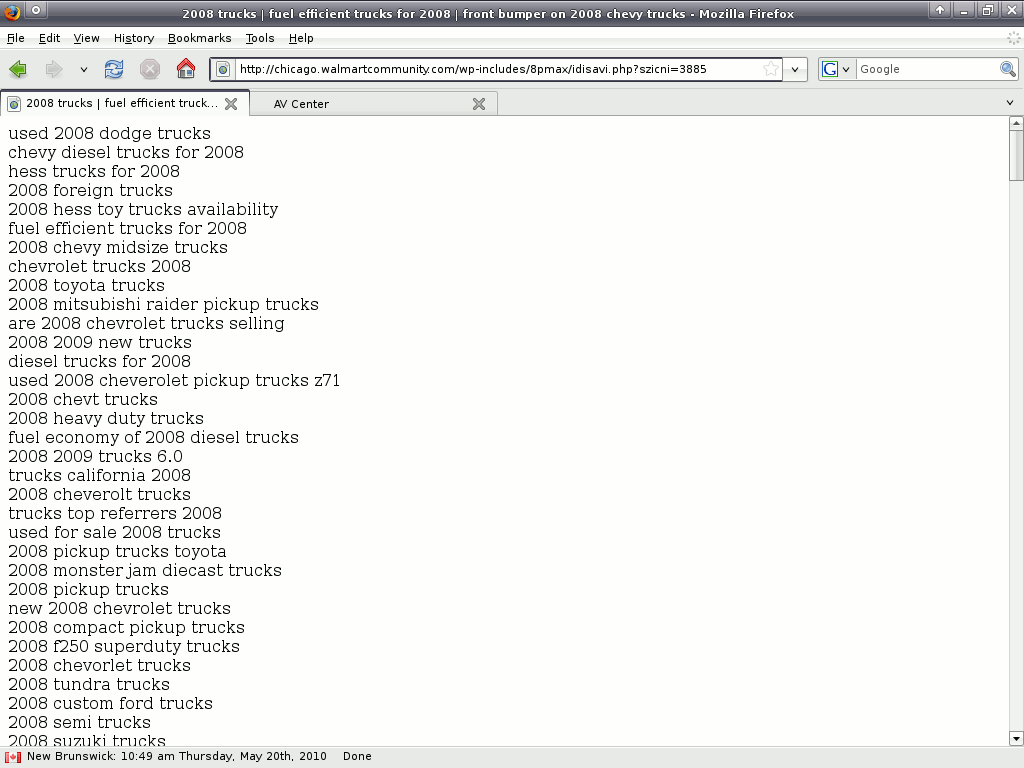Click text '2008 hess toy trucks availability'
Image resolution: width=1024 pixels, height=768 pixels.
[143, 209]
